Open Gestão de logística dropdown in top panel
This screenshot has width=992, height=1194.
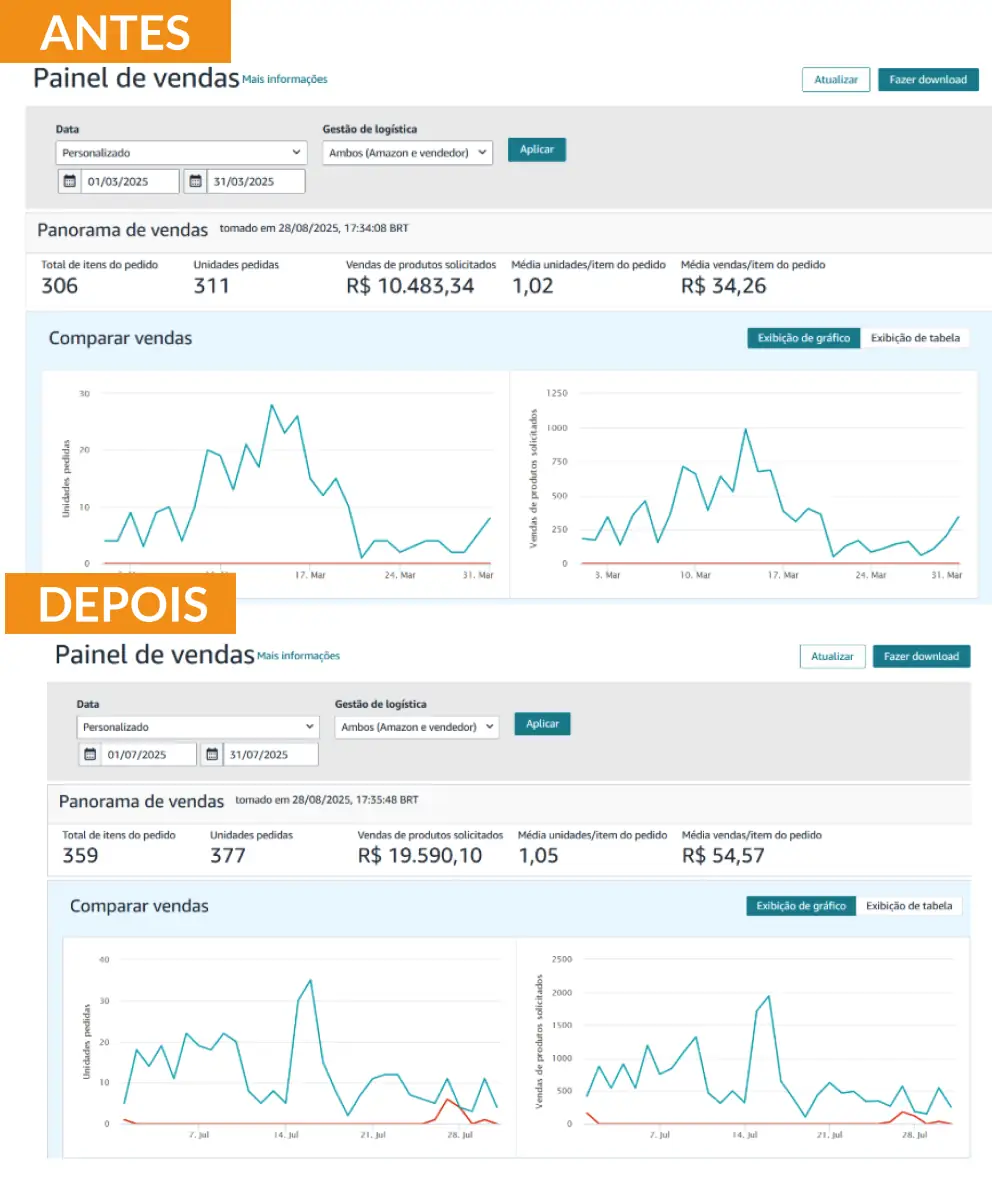pyautogui.click(x=407, y=153)
